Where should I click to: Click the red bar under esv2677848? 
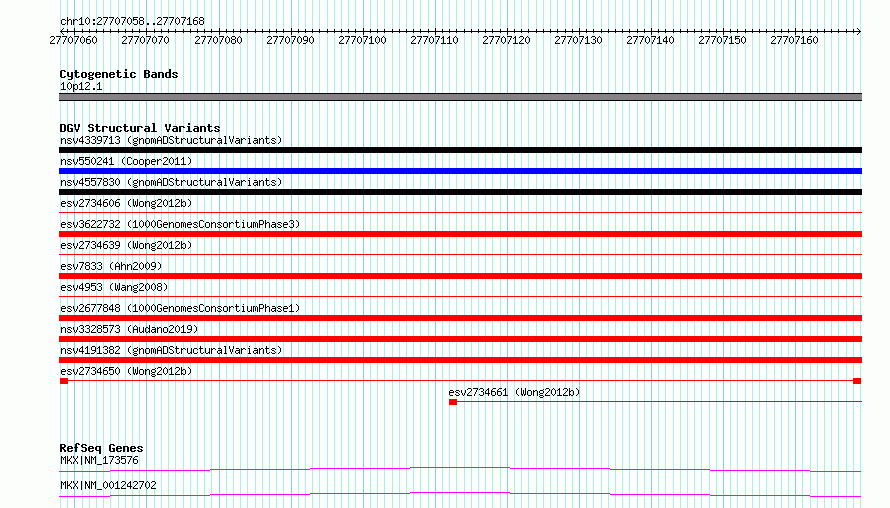(460, 318)
